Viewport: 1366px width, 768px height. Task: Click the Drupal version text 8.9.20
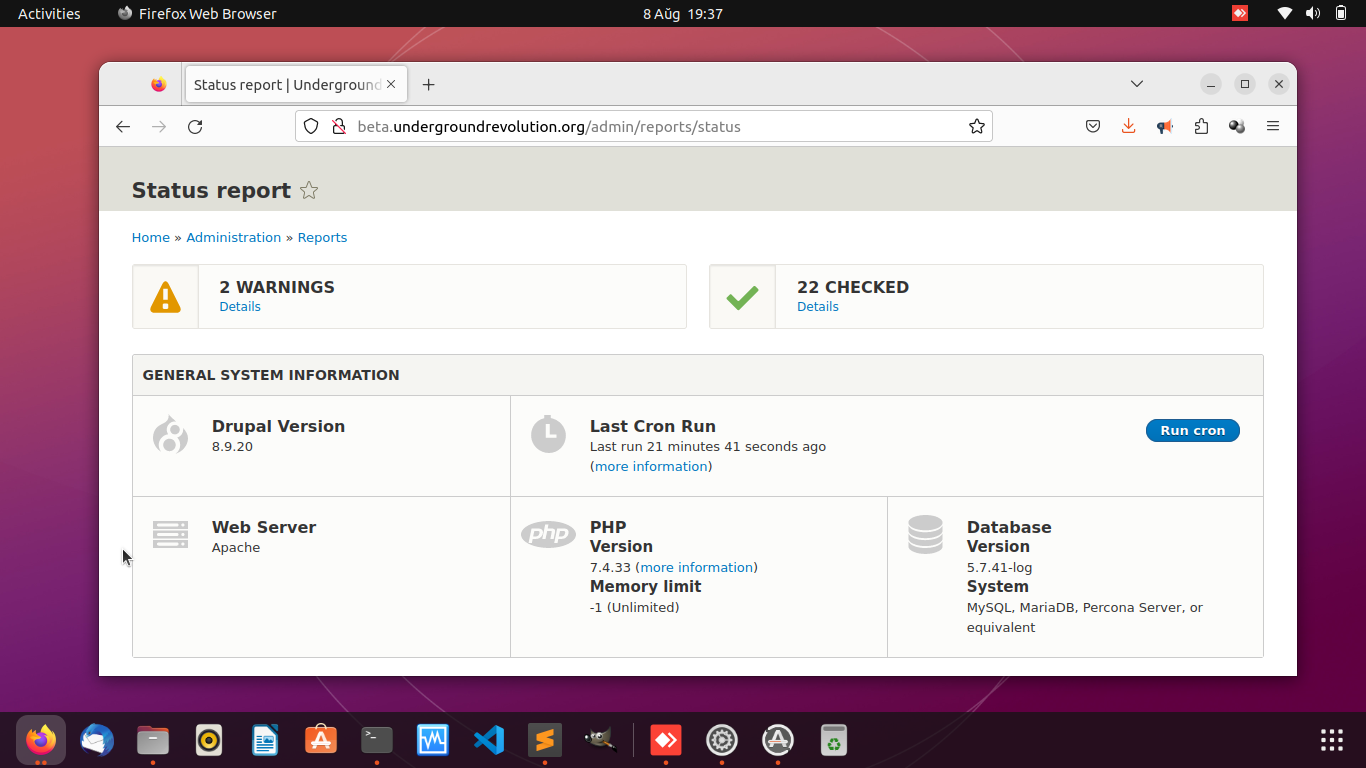coord(232,447)
